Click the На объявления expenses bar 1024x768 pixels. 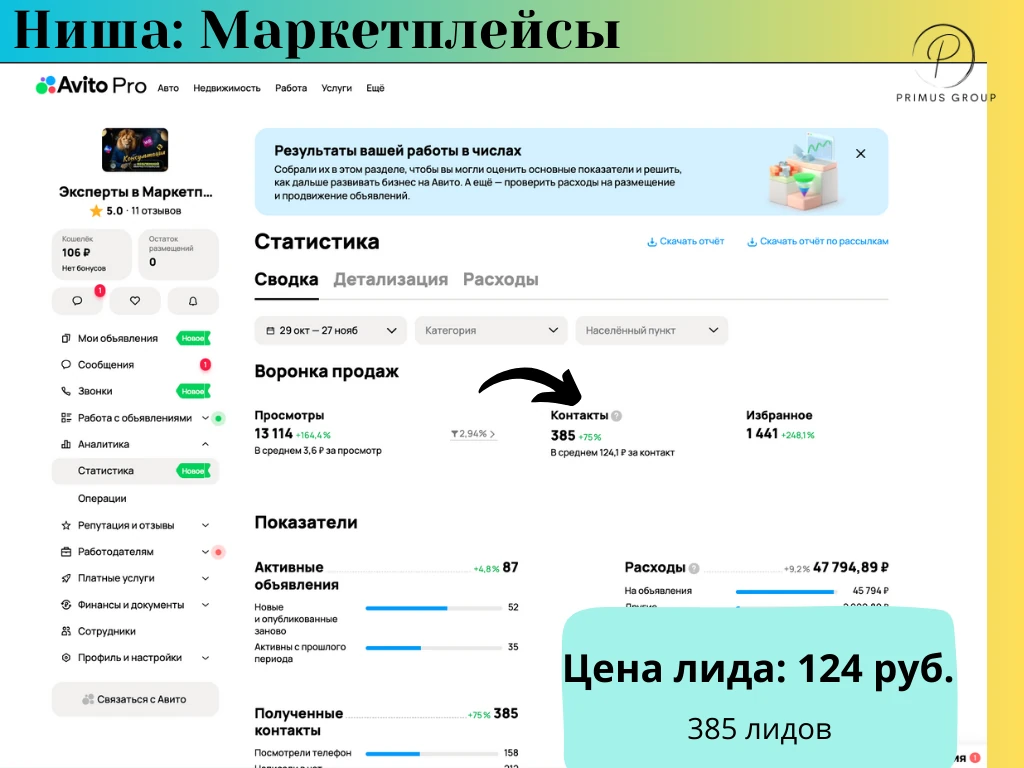786,592
